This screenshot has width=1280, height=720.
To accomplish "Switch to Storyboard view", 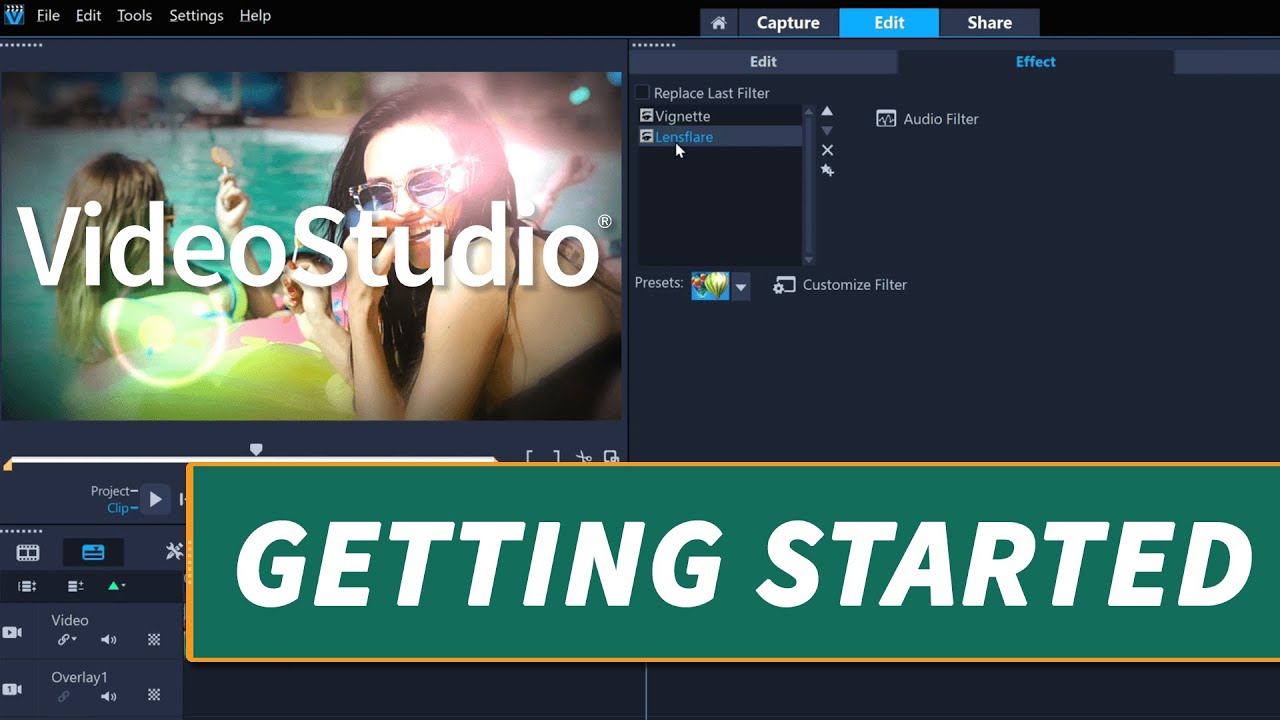I will pyautogui.click(x=28, y=552).
